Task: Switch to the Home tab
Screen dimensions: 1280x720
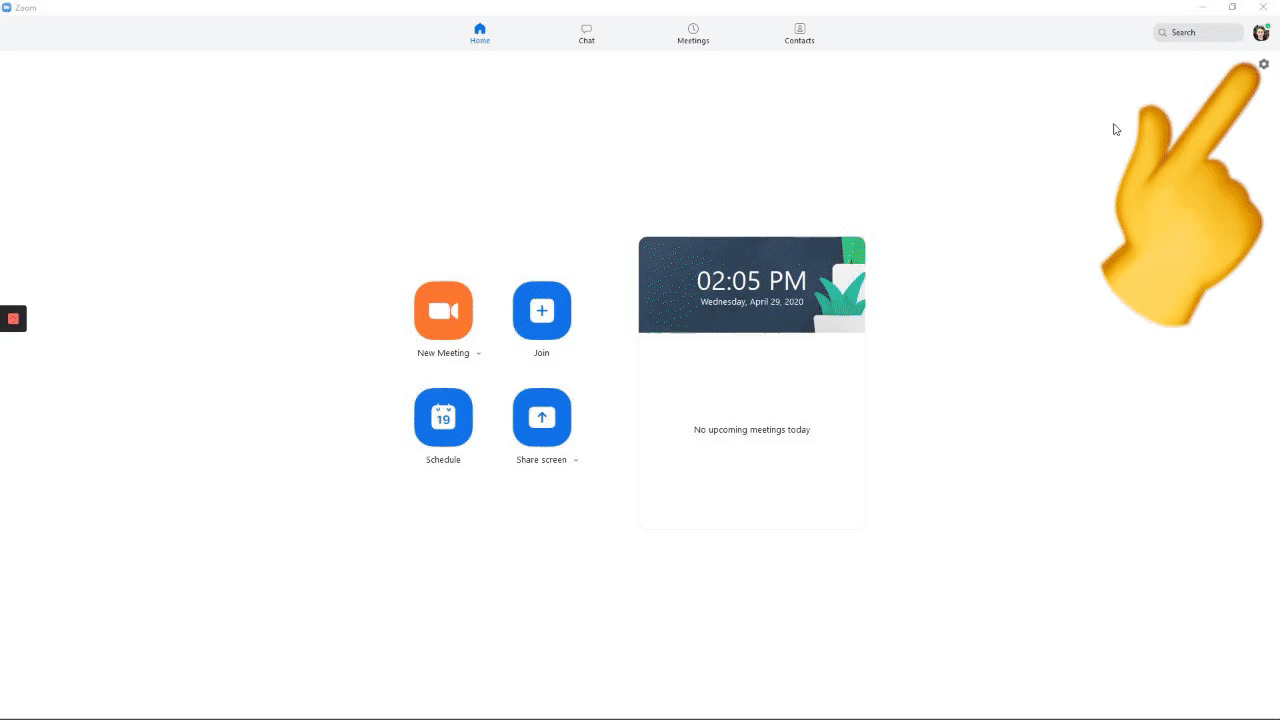Action: click(480, 34)
